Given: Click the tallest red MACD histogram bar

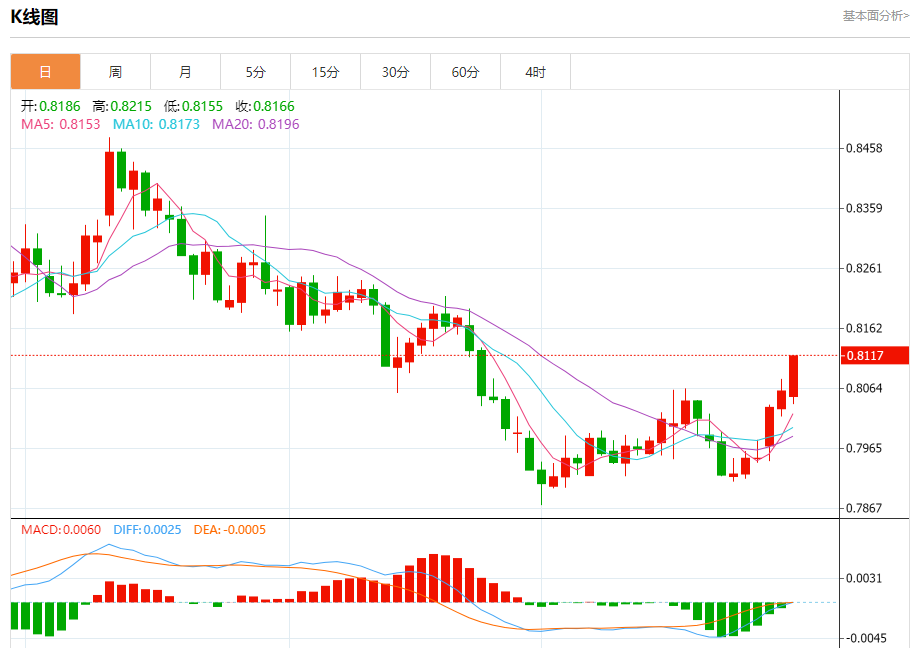Looking at the screenshot, I should [433, 578].
